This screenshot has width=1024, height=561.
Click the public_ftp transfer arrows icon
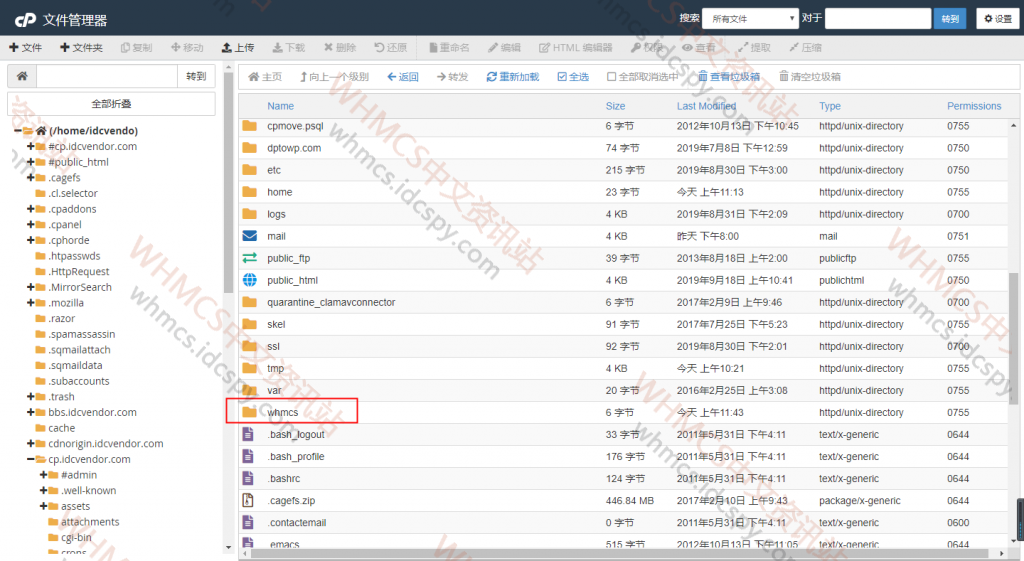point(249,258)
